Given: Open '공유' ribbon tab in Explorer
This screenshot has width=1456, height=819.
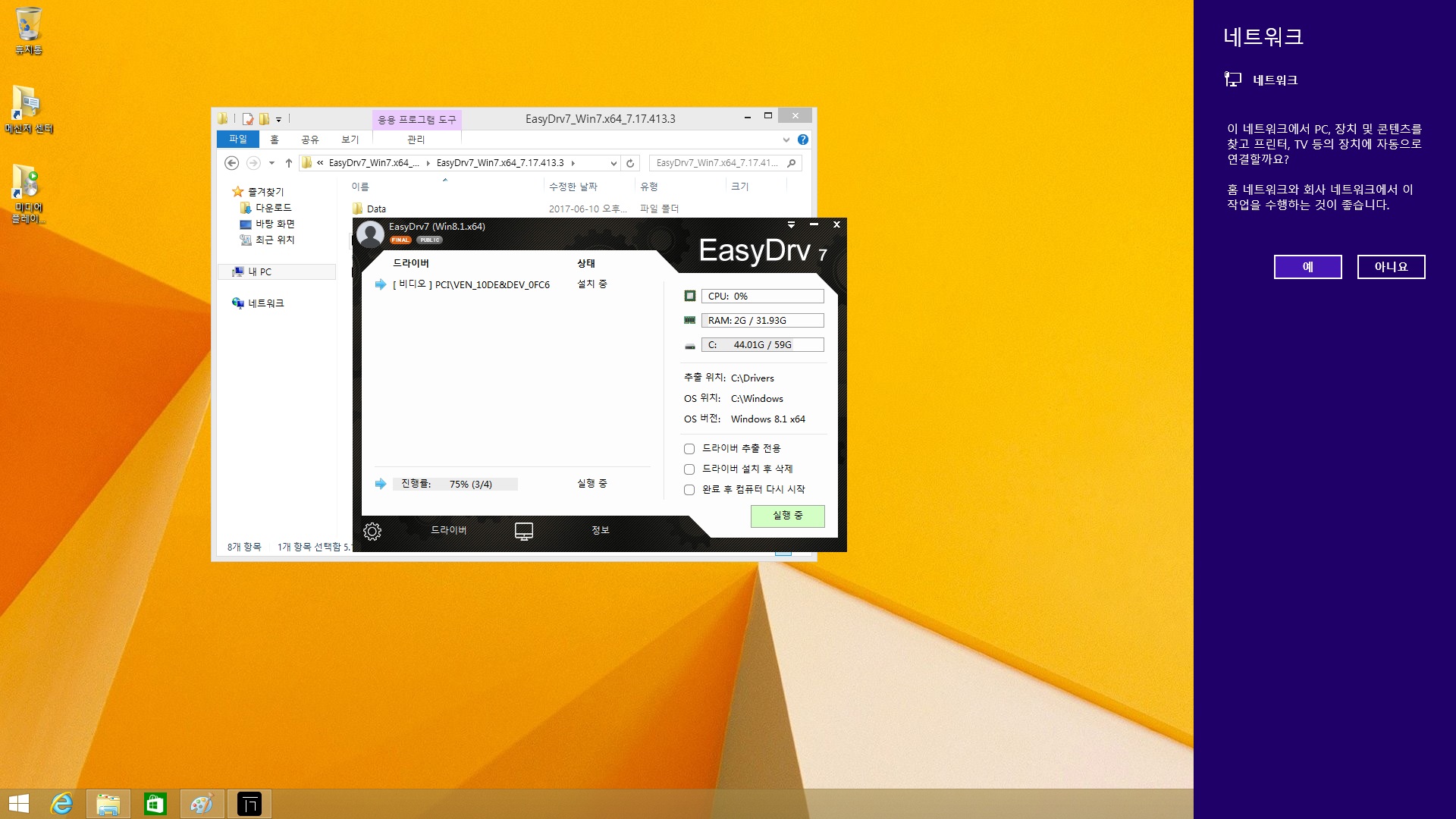Looking at the screenshot, I should [x=310, y=140].
